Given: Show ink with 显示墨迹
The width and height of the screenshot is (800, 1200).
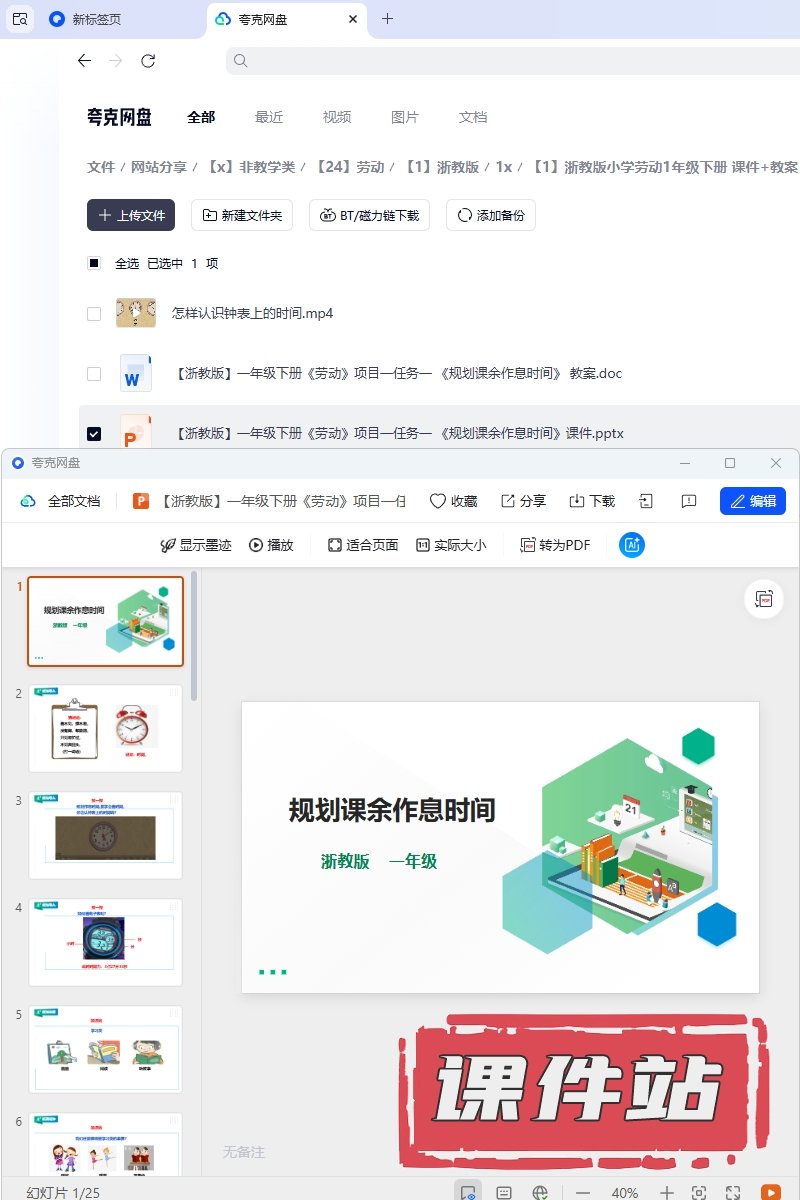Looking at the screenshot, I should point(196,545).
